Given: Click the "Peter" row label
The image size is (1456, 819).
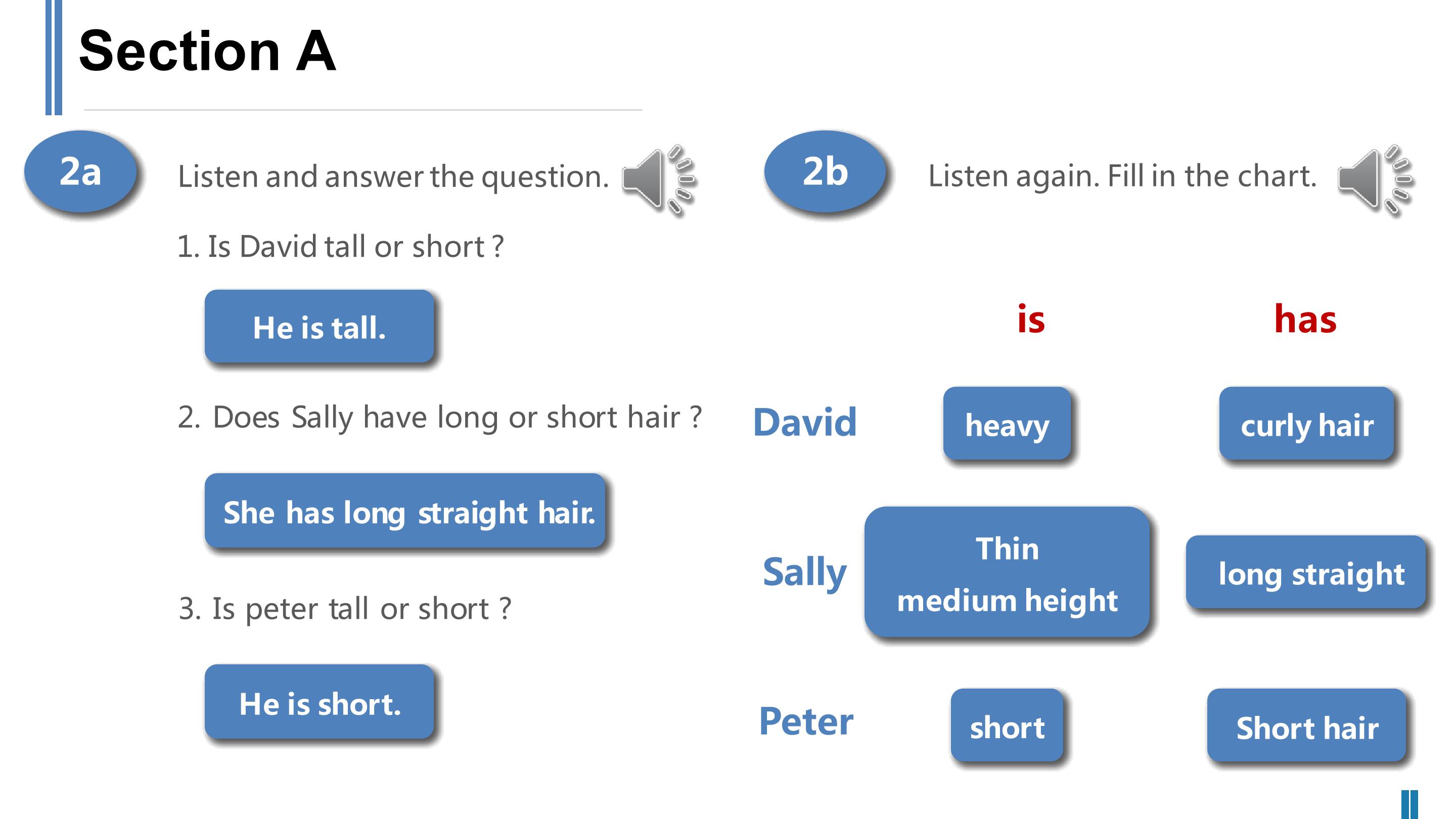Looking at the screenshot, I should point(805,722).
